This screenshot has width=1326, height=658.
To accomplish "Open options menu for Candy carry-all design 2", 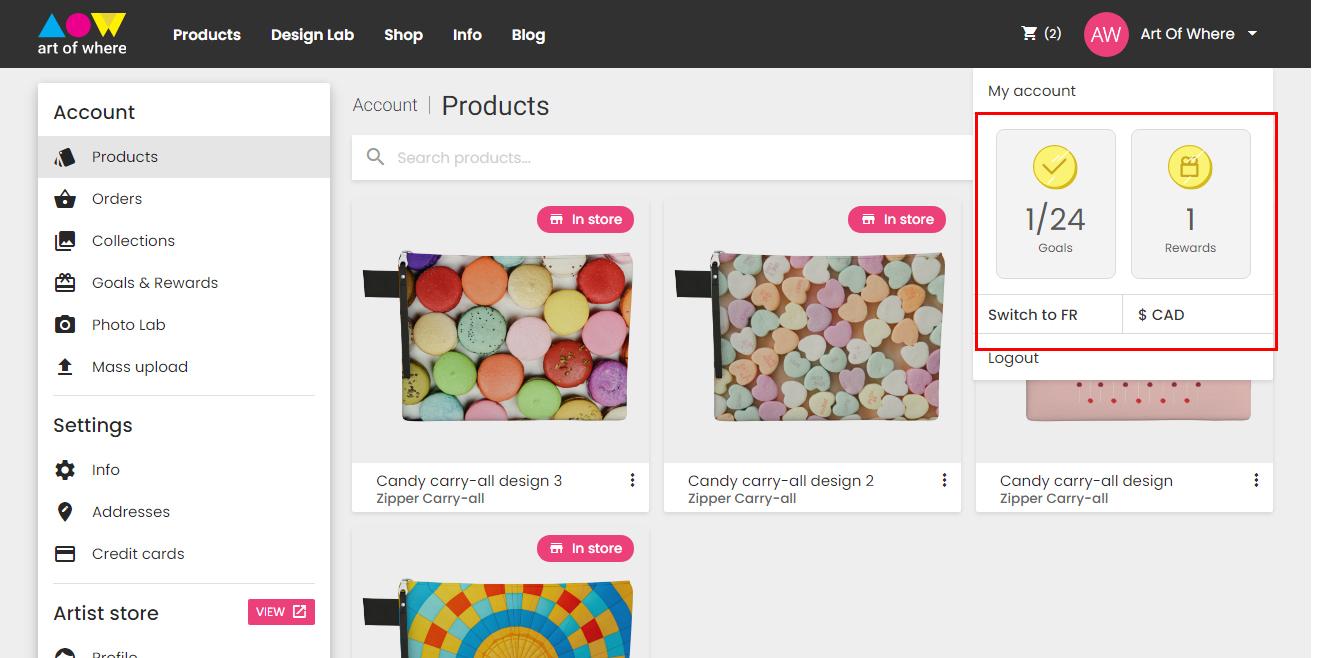I will click(944, 481).
